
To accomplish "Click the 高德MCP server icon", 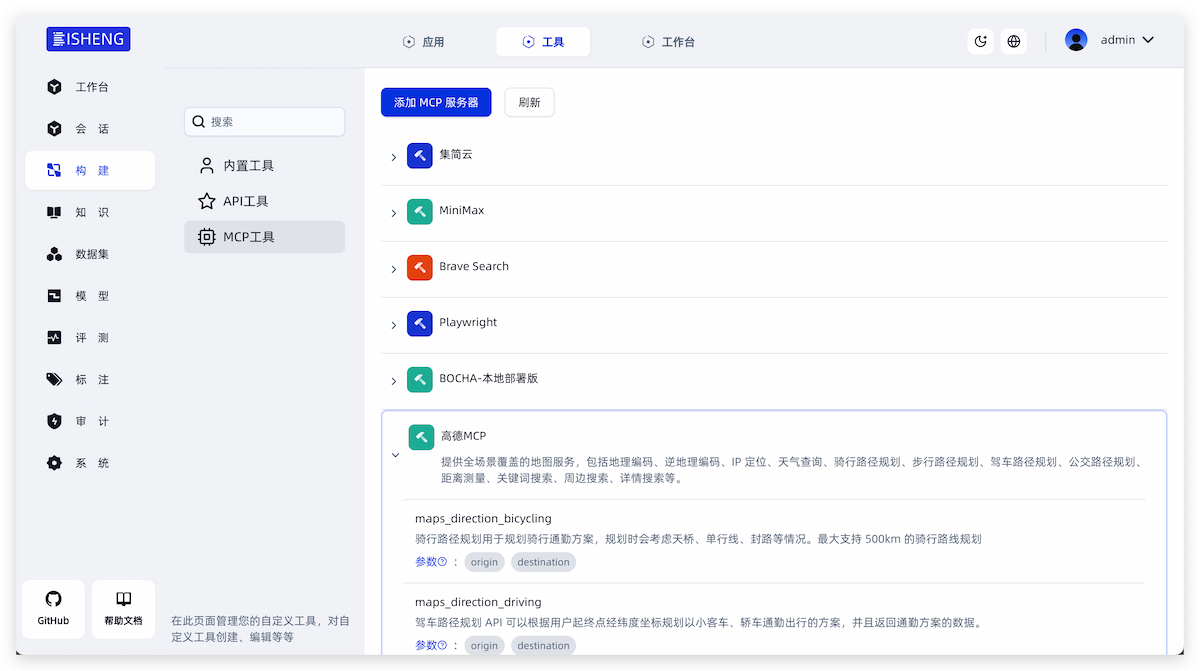I will click(x=421, y=437).
